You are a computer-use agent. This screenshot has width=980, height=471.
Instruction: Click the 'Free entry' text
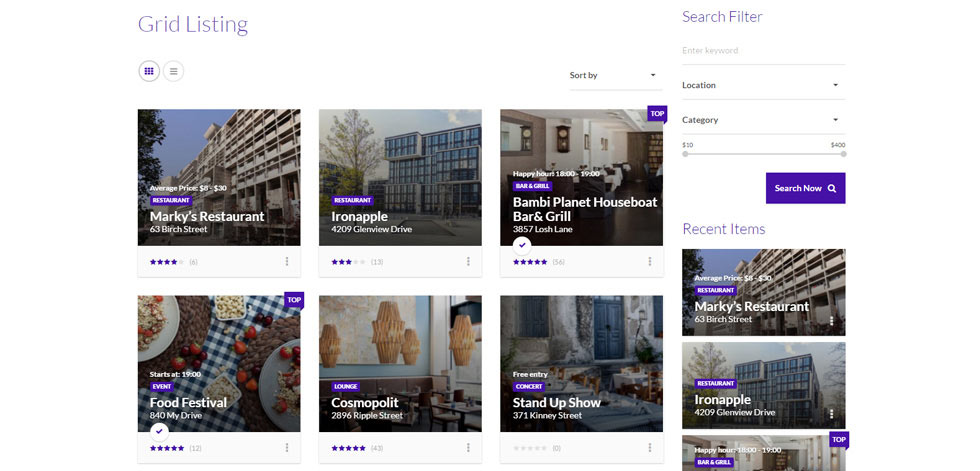530,374
